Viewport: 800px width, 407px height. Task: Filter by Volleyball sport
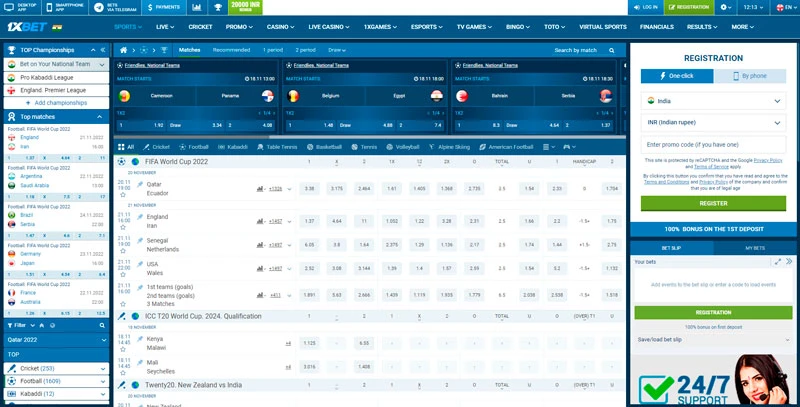coord(403,147)
